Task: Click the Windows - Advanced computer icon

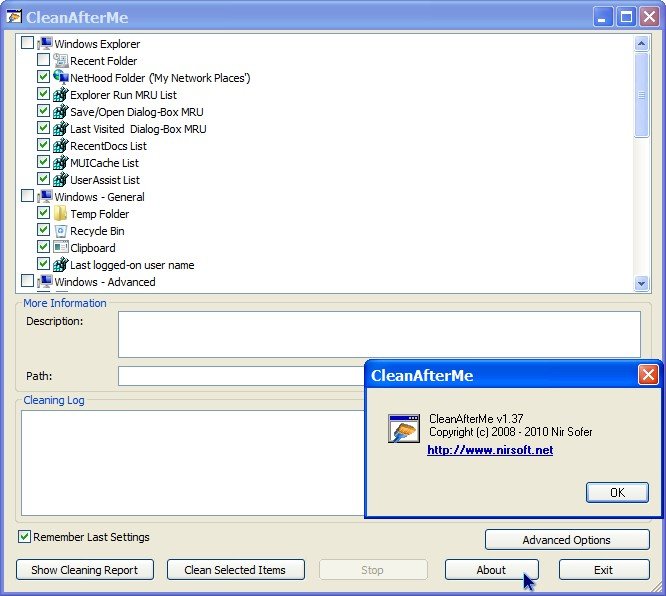Action: click(44, 281)
